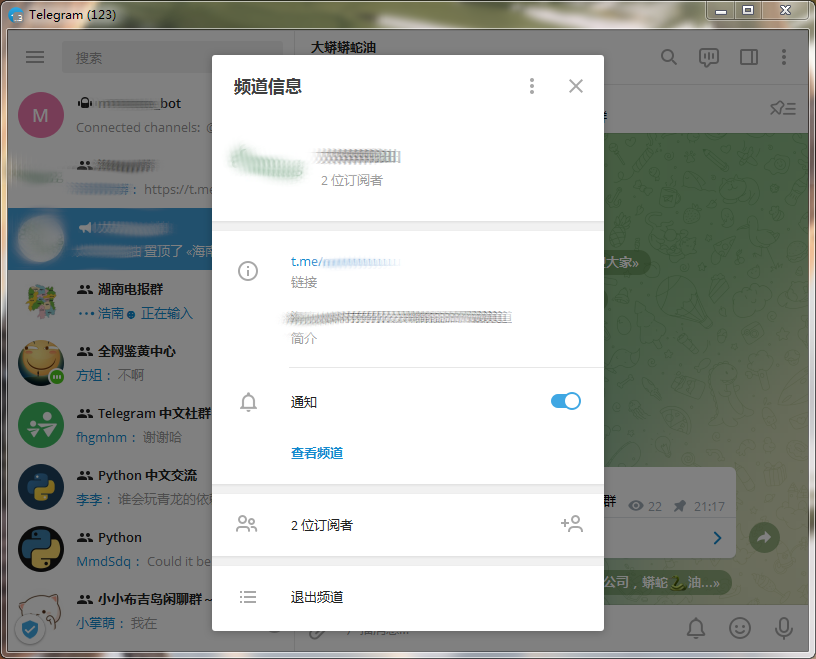Click the blue shield badge icon
The width and height of the screenshot is (816, 659).
pyautogui.click(x=30, y=630)
